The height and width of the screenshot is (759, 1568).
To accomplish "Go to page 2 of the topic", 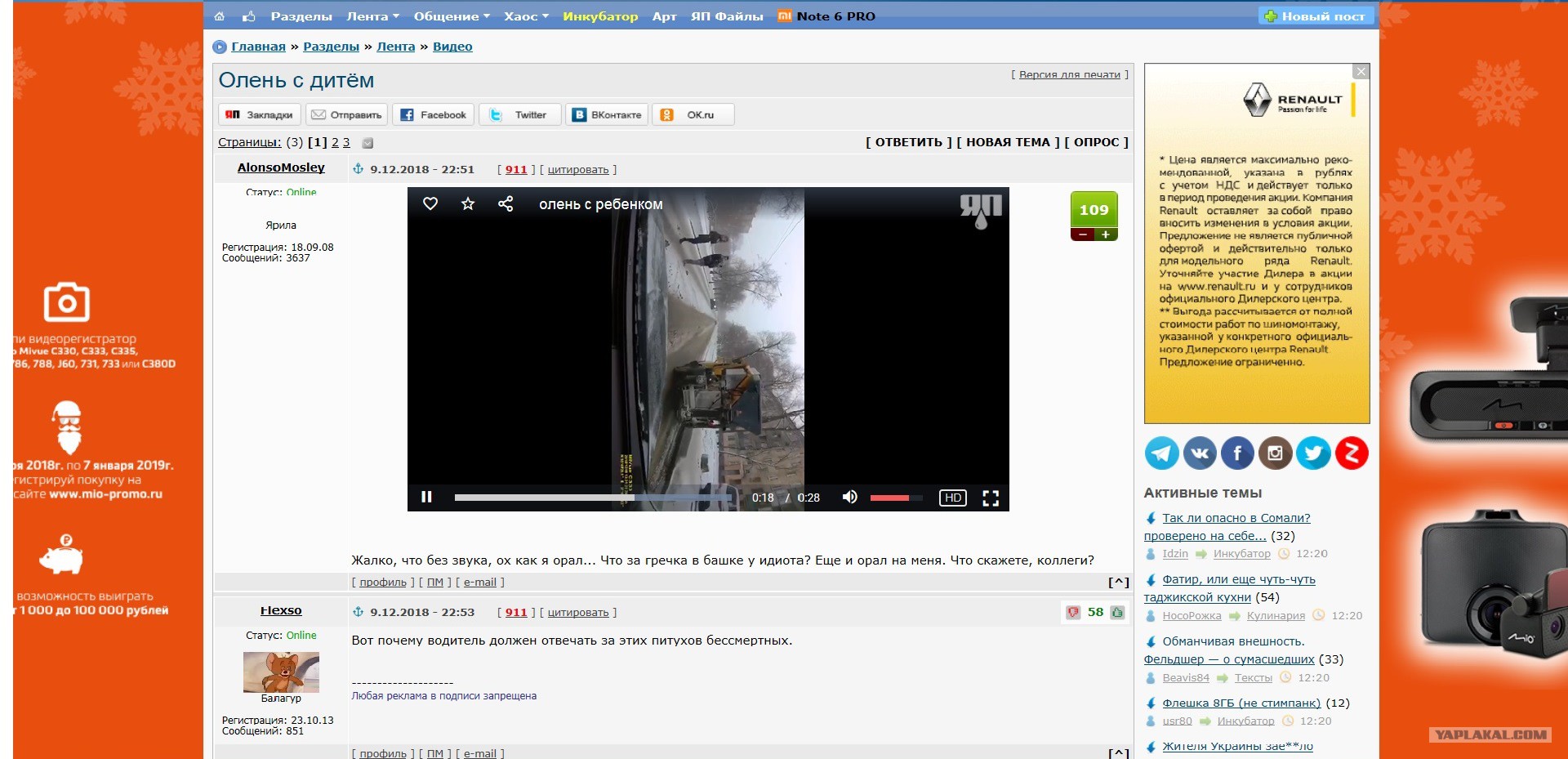I will [x=335, y=142].
